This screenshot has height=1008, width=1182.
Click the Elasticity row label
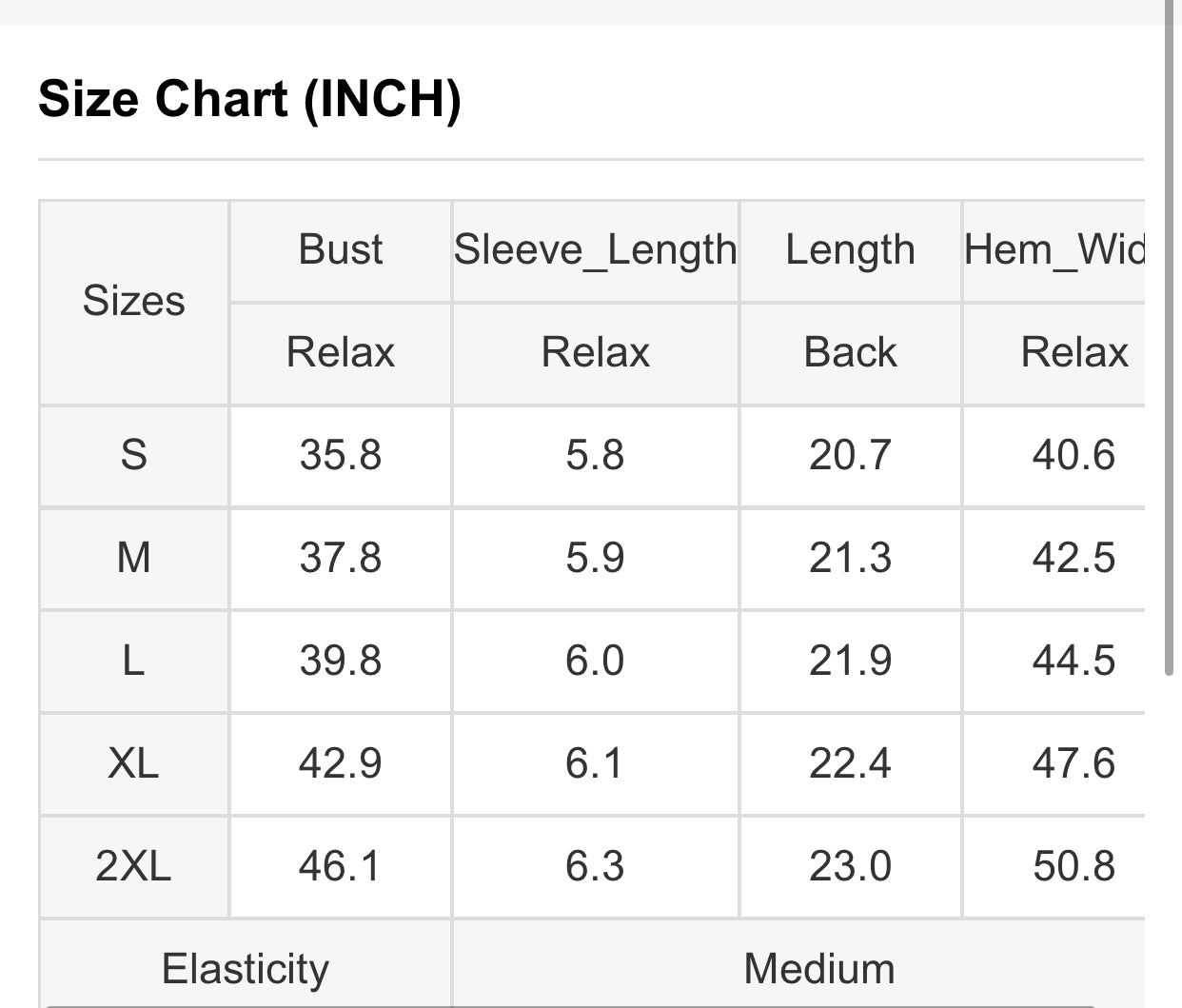click(246, 967)
